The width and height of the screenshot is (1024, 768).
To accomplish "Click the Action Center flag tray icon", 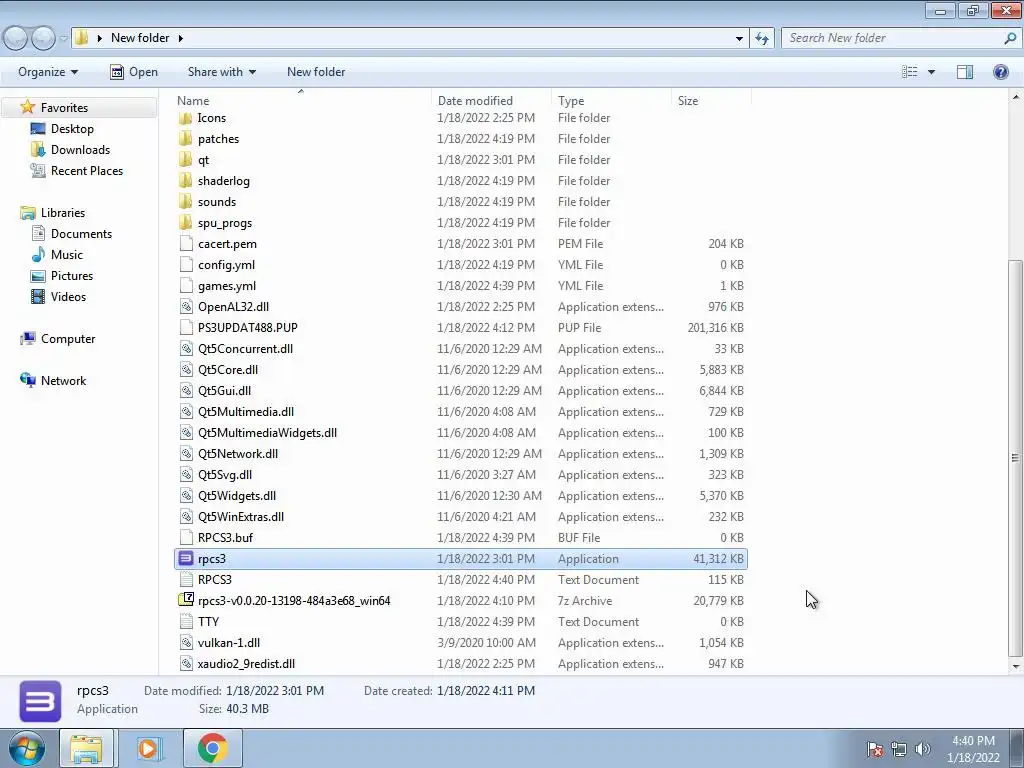I will click(x=875, y=749).
